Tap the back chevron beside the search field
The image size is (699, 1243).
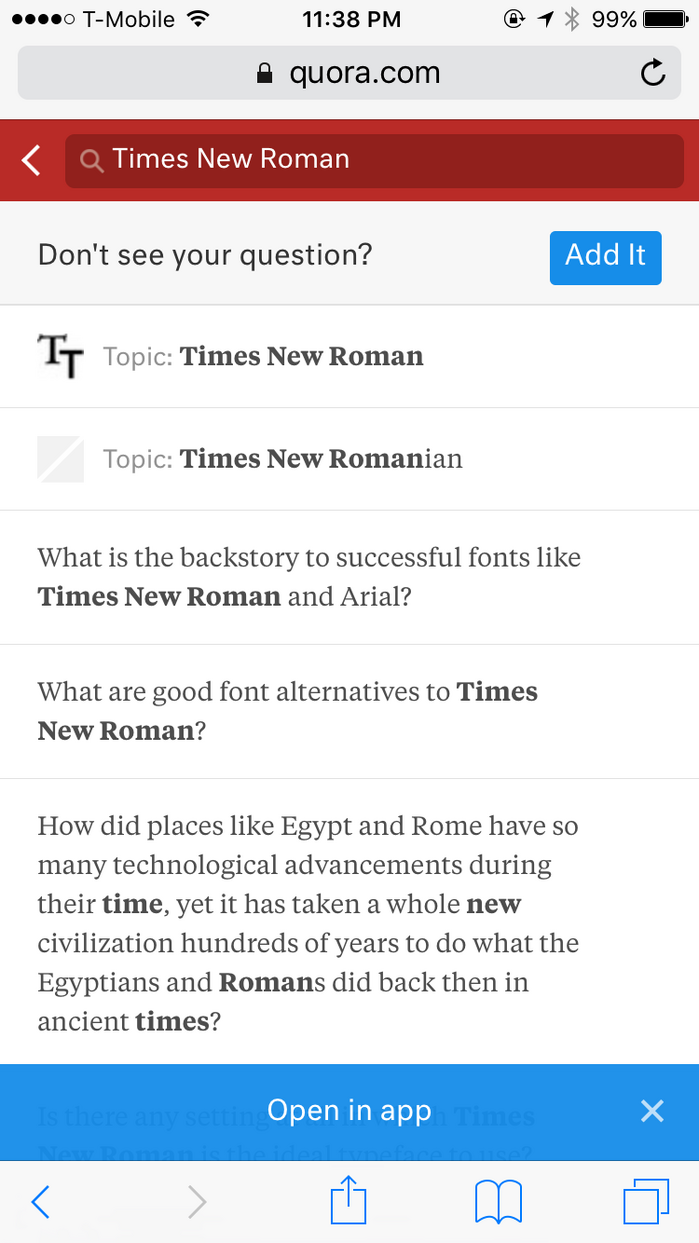tap(29, 159)
